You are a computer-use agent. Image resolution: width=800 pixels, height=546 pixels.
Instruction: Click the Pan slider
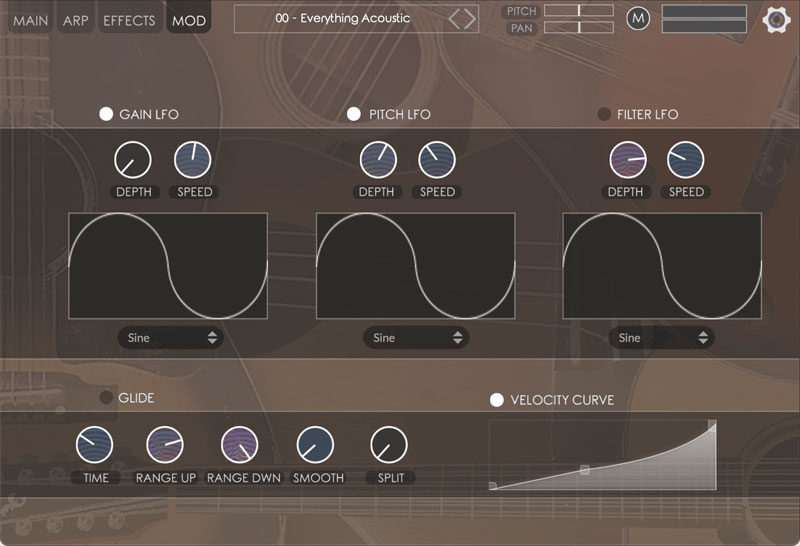click(x=579, y=28)
